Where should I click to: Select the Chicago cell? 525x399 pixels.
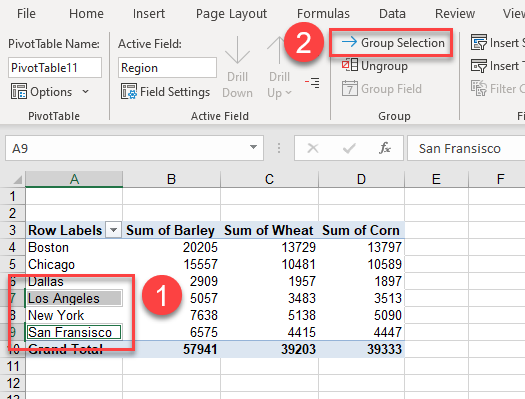[74, 264]
